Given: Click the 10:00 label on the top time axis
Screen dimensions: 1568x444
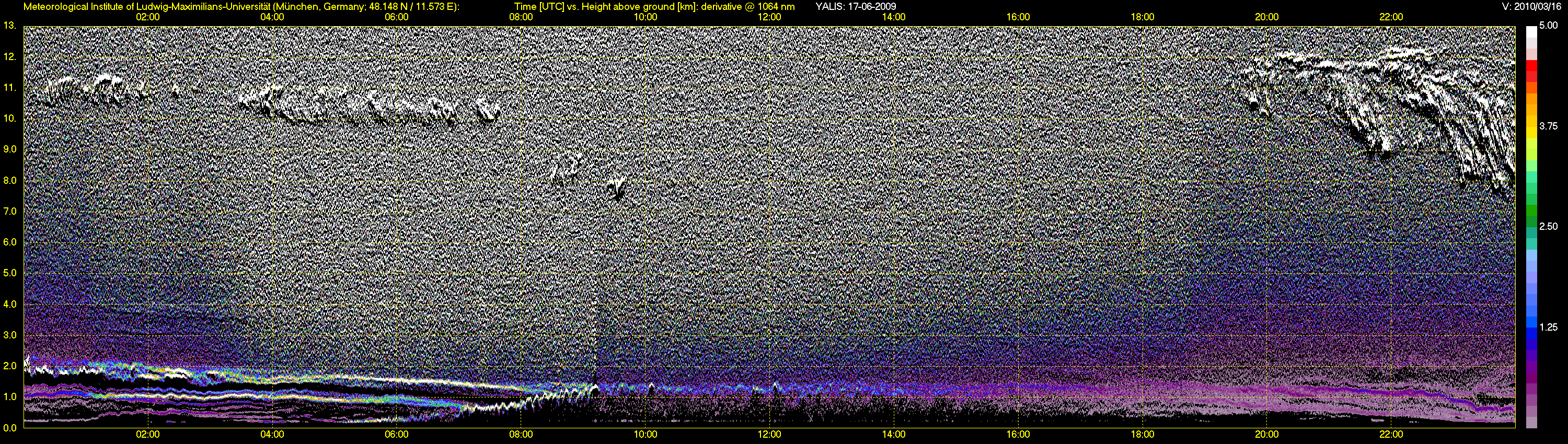Looking at the screenshot, I should coord(645,17).
